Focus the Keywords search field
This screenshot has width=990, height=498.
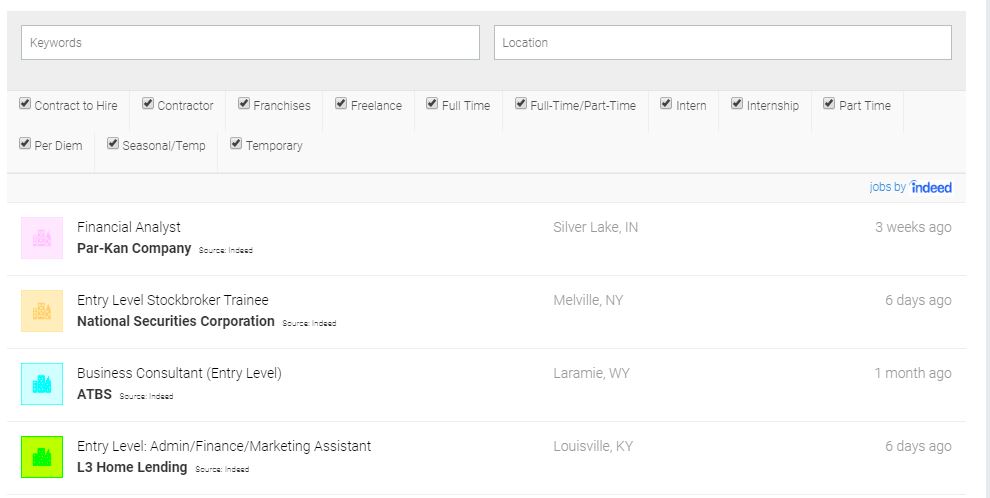click(250, 43)
